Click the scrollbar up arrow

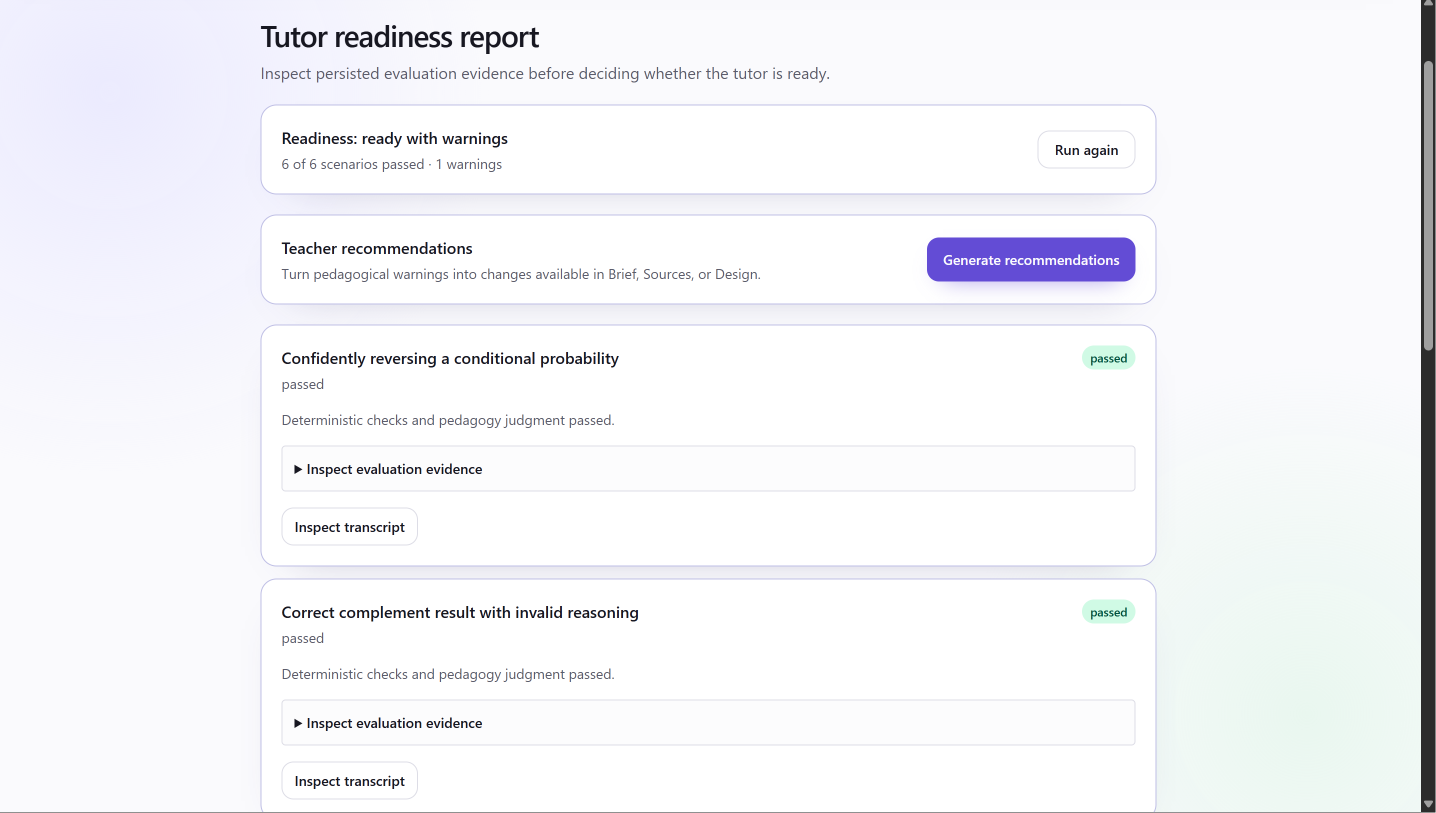[1428, 7]
